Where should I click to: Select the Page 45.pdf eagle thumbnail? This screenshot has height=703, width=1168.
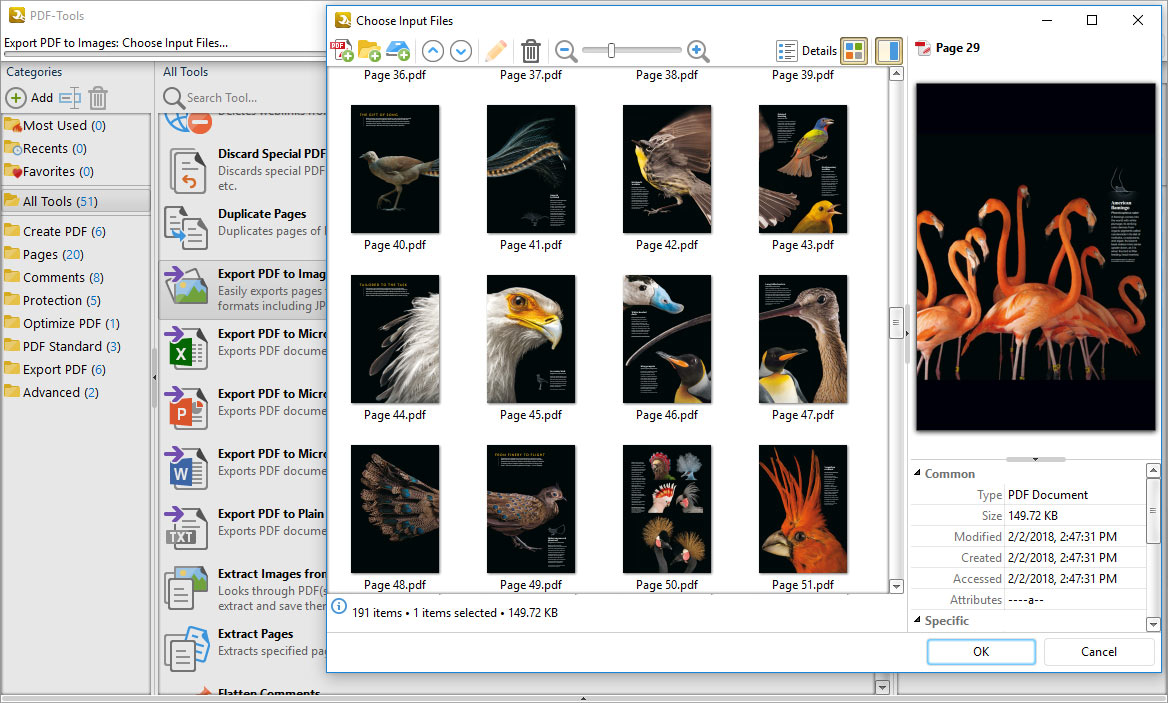pyautogui.click(x=531, y=339)
